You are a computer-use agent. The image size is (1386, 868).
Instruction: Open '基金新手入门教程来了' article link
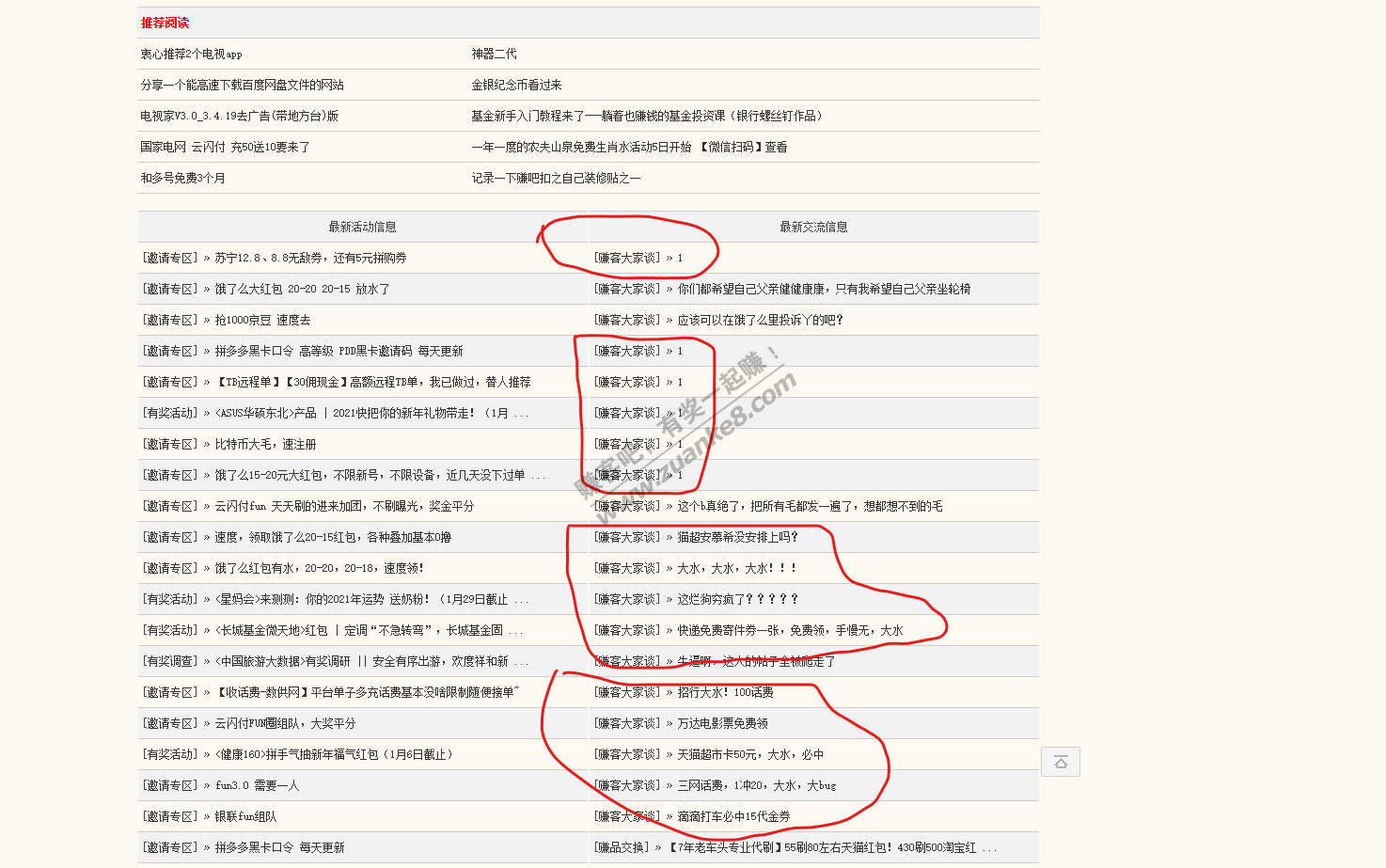click(649, 117)
